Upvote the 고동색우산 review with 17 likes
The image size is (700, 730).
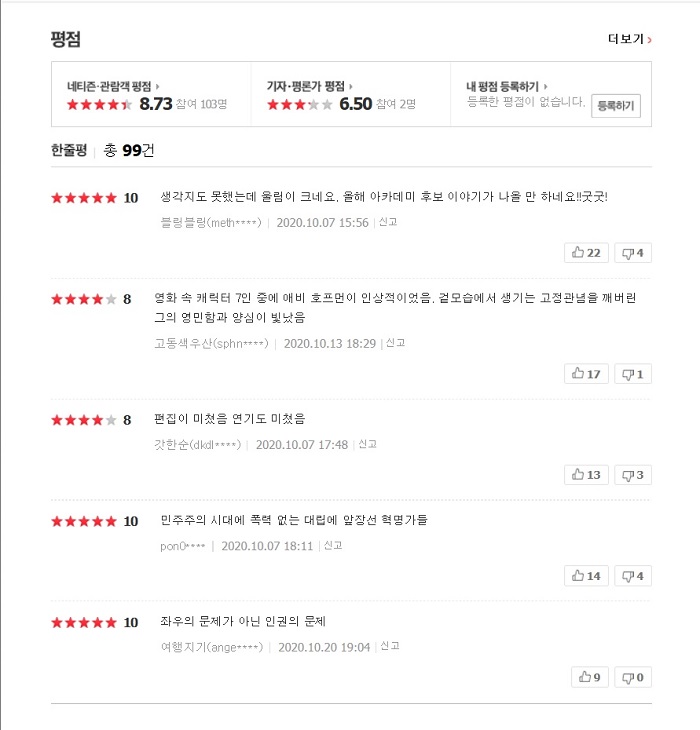[586, 374]
